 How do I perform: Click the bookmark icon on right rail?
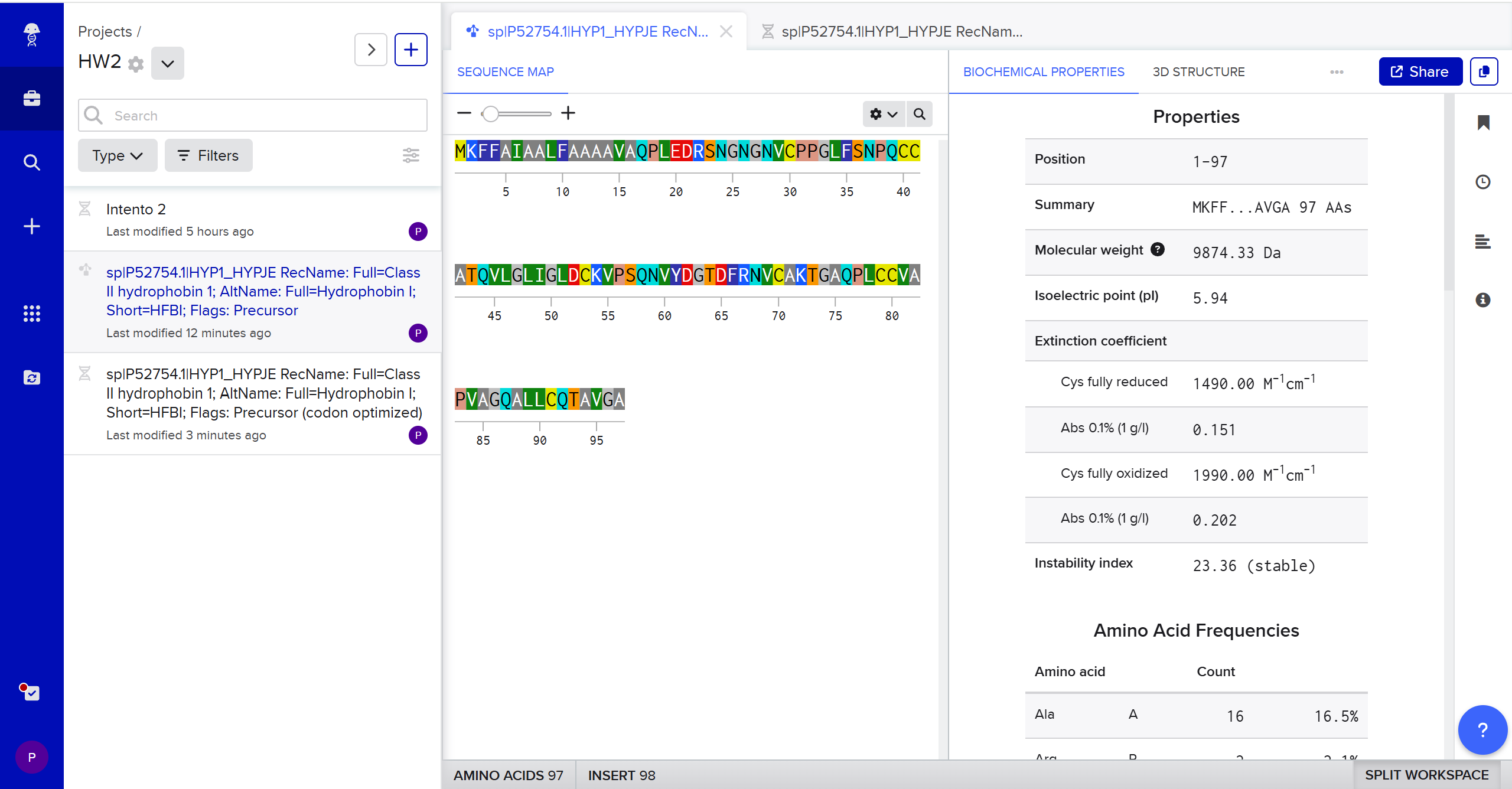1483,123
